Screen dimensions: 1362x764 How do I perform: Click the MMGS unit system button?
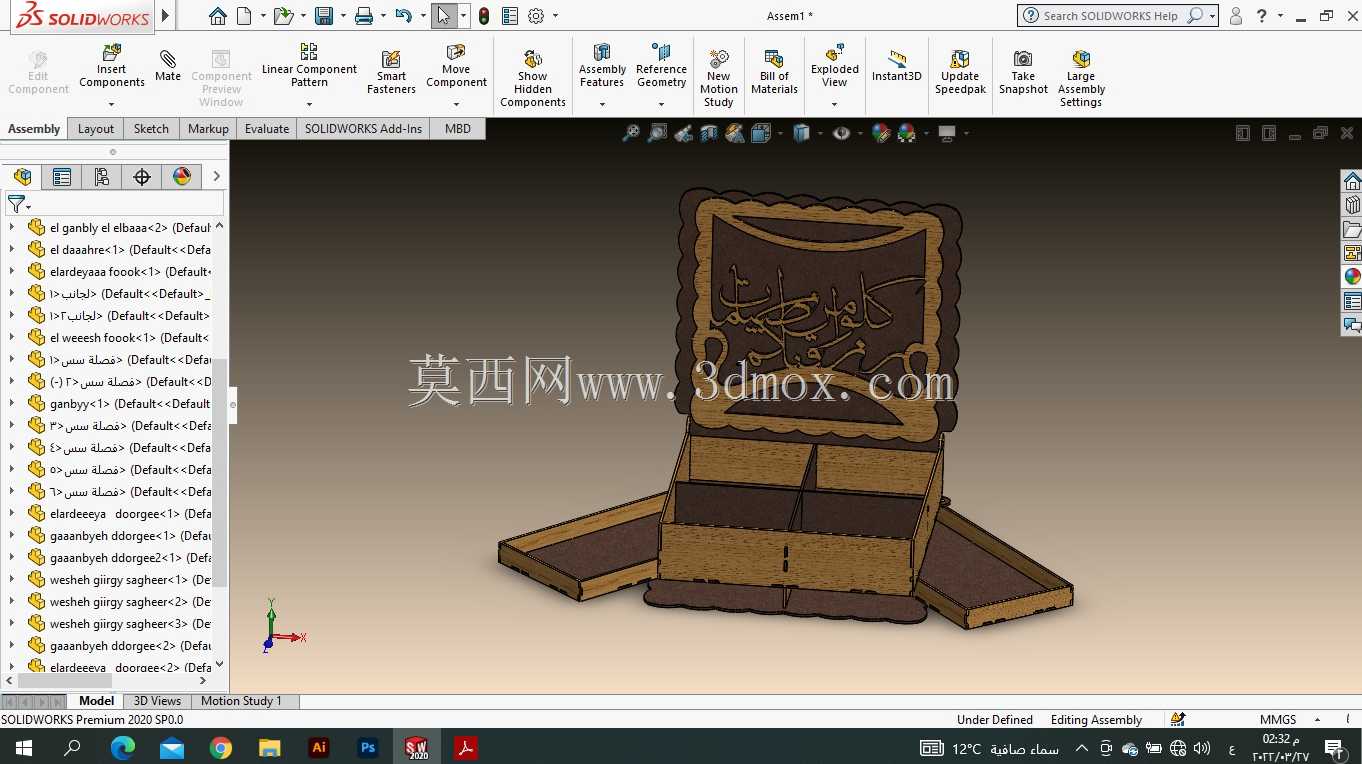click(x=1278, y=720)
